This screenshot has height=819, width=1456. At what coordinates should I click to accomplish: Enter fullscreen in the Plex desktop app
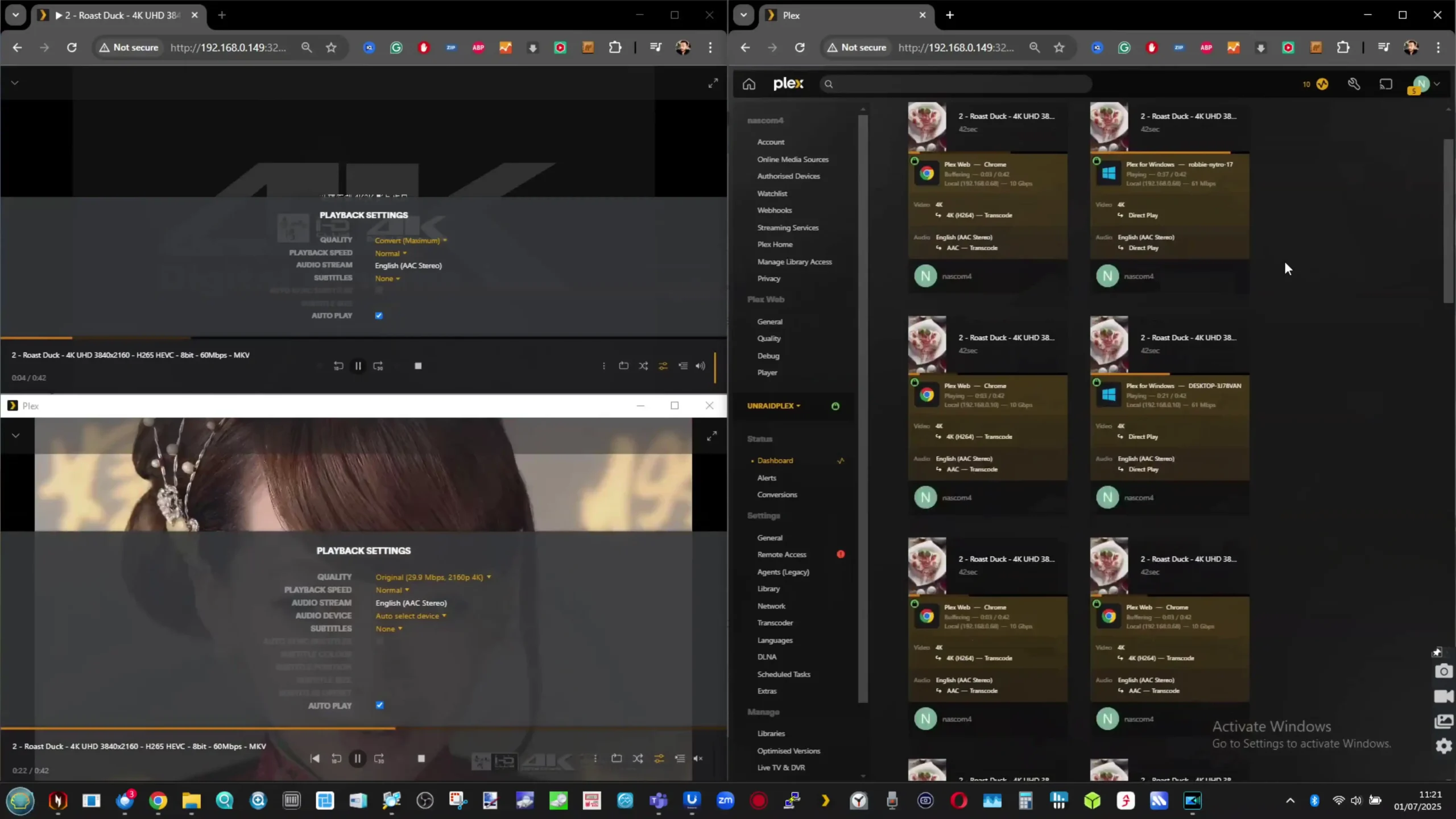[x=712, y=436]
